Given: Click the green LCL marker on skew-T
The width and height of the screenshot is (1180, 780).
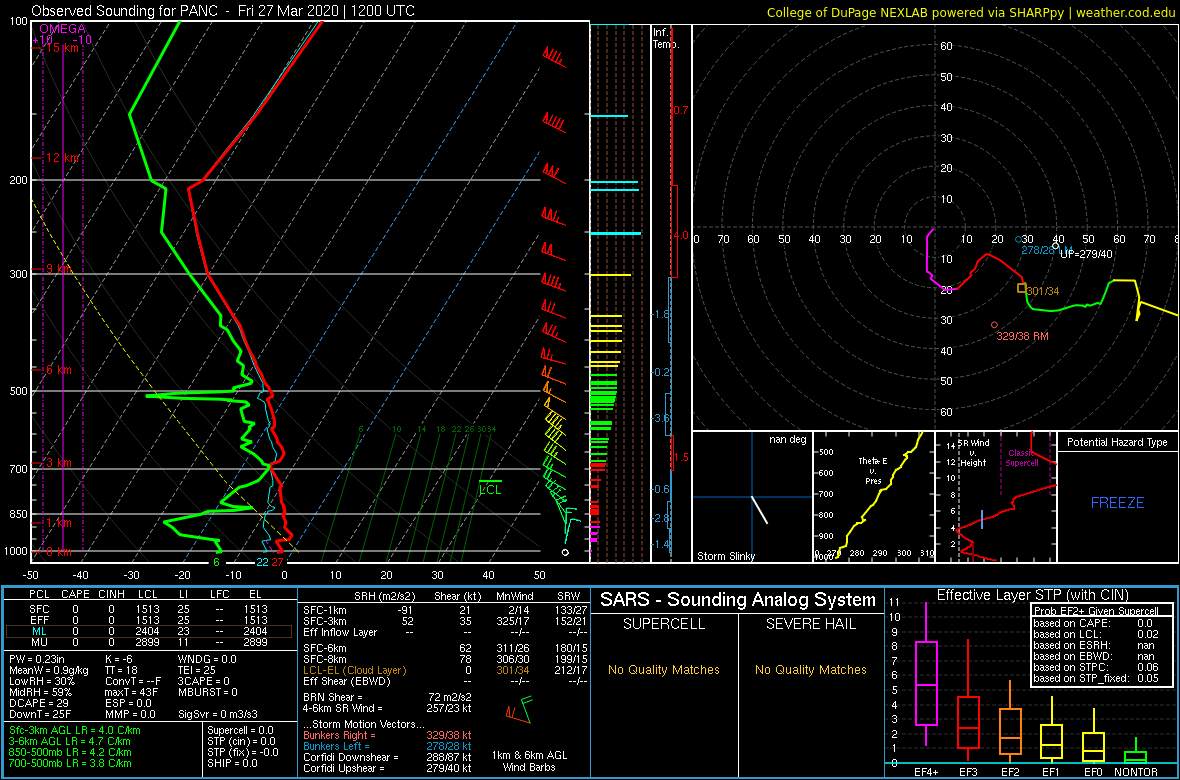Looking at the screenshot, I should [x=491, y=487].
